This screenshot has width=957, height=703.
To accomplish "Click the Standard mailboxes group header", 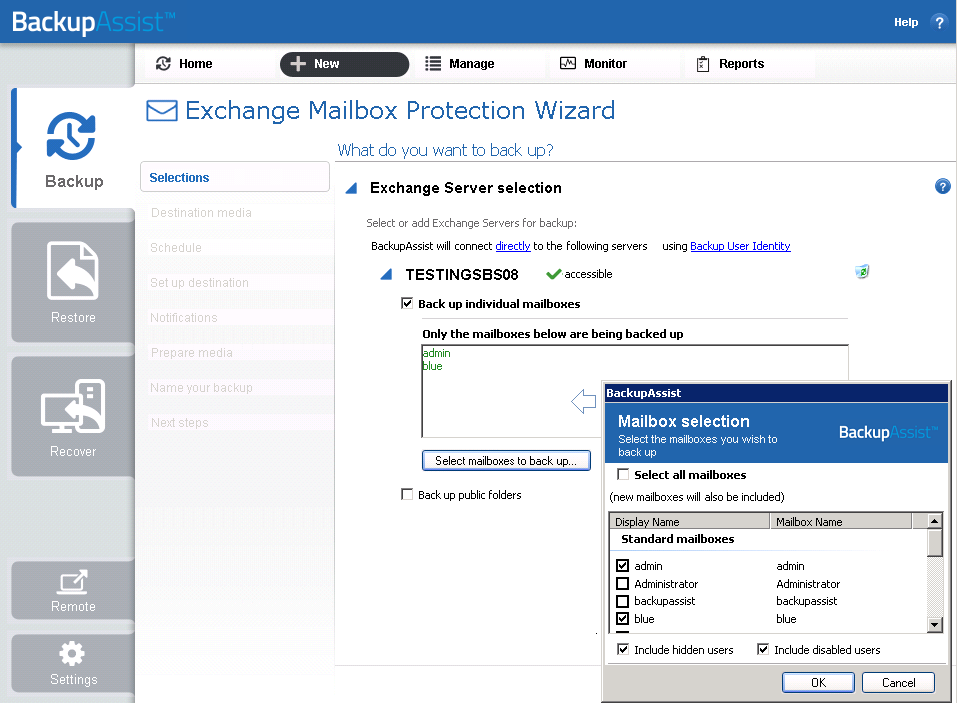I will coord(677,539).
